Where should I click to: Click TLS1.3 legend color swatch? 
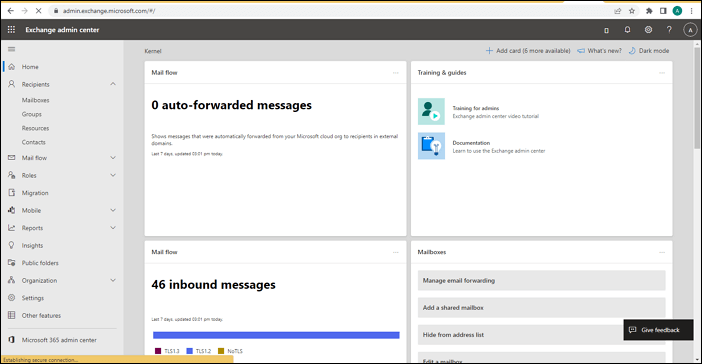[158, 351]
